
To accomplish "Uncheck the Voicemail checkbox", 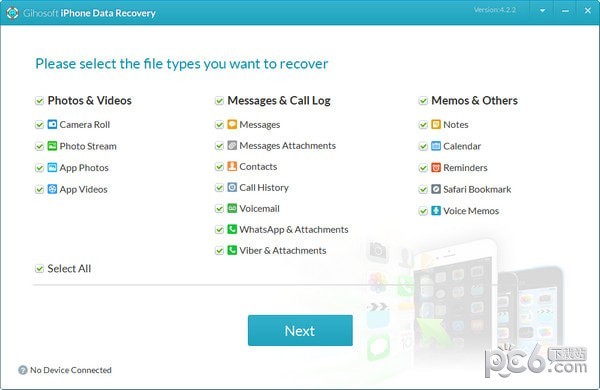I will point(219,209).
